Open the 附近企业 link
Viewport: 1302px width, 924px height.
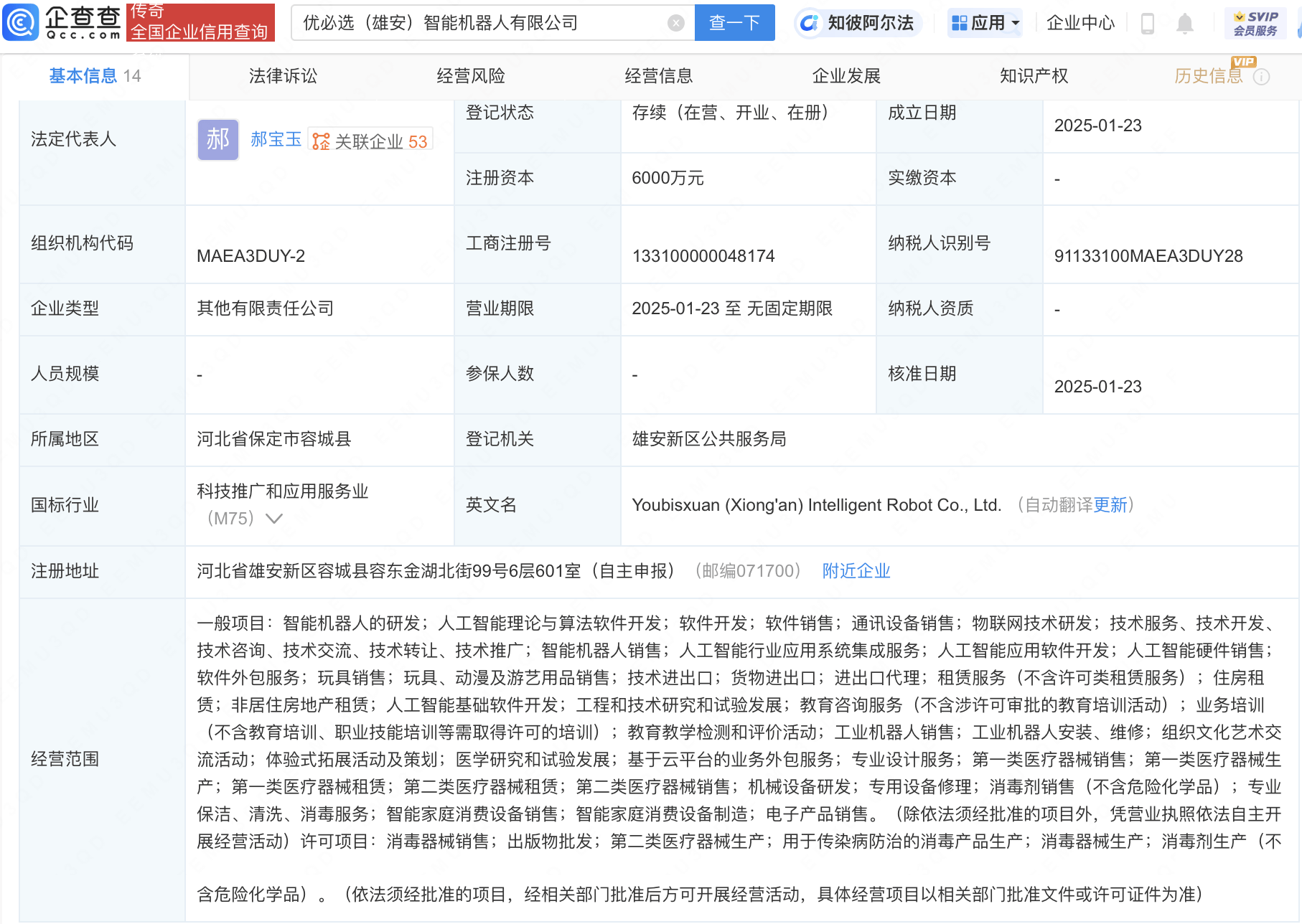[x=855, y=571]
